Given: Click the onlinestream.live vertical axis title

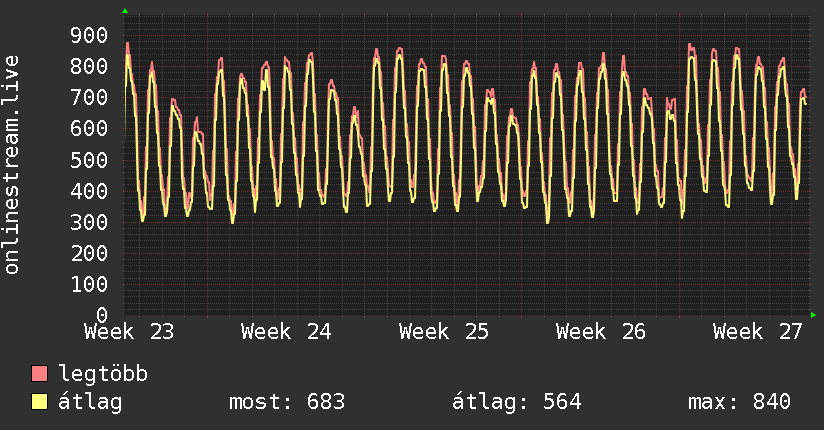Looking at the screenshot, I should coord(11,165).
